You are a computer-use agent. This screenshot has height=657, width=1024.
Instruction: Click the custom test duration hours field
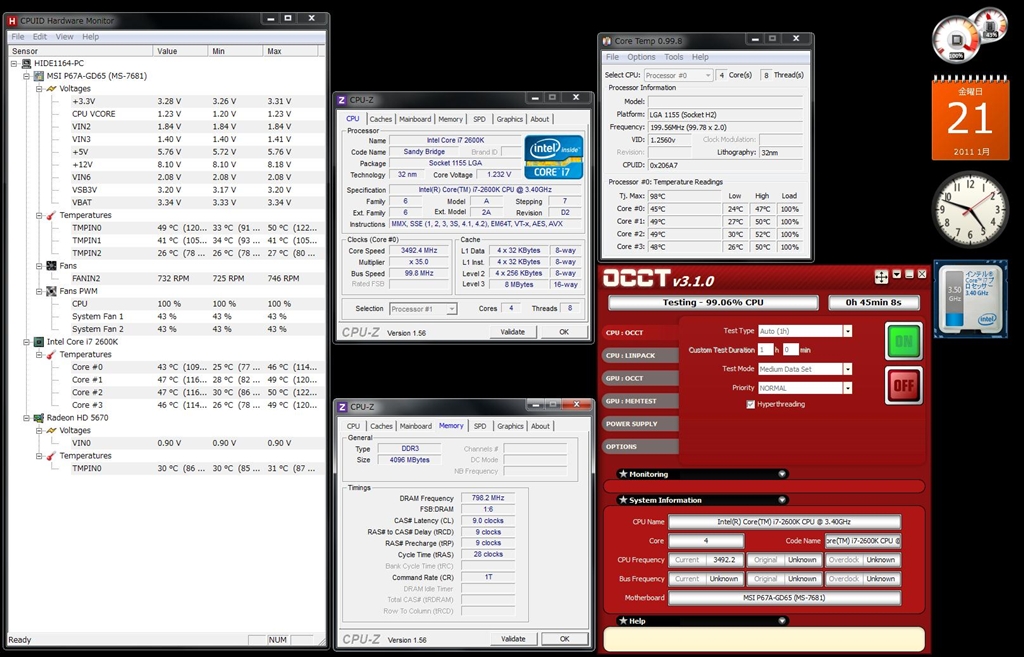765,350
